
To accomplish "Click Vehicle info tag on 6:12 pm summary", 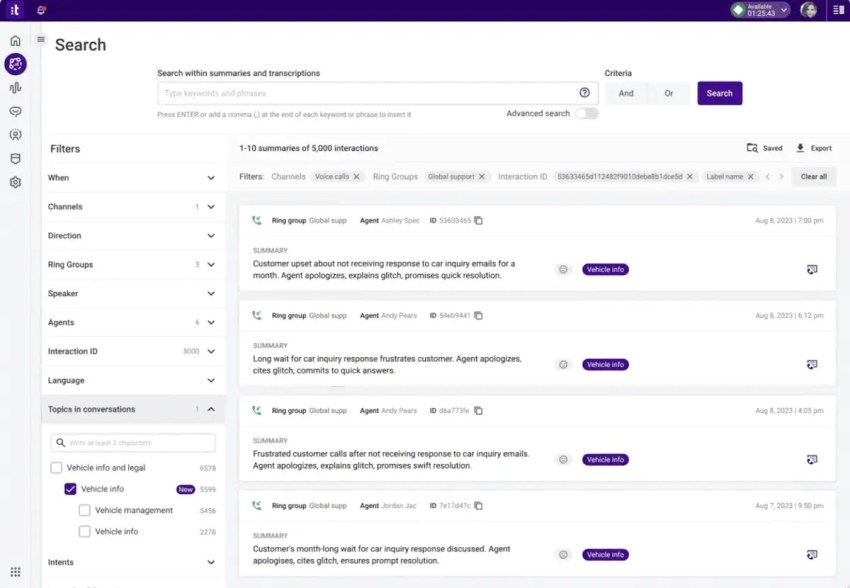I will click(x=606, y=365).
